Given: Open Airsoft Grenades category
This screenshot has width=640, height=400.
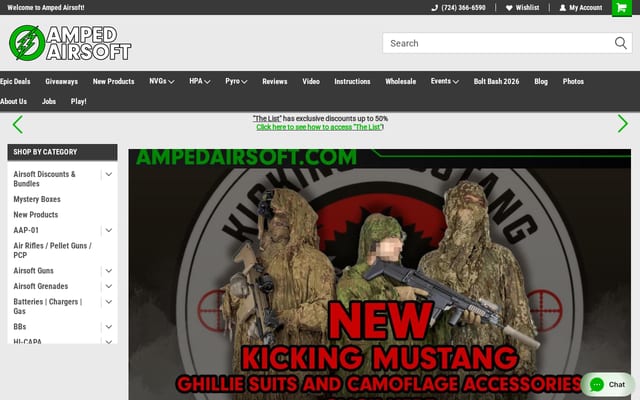Looking at the screenshot, I should (x=40, y=286).
